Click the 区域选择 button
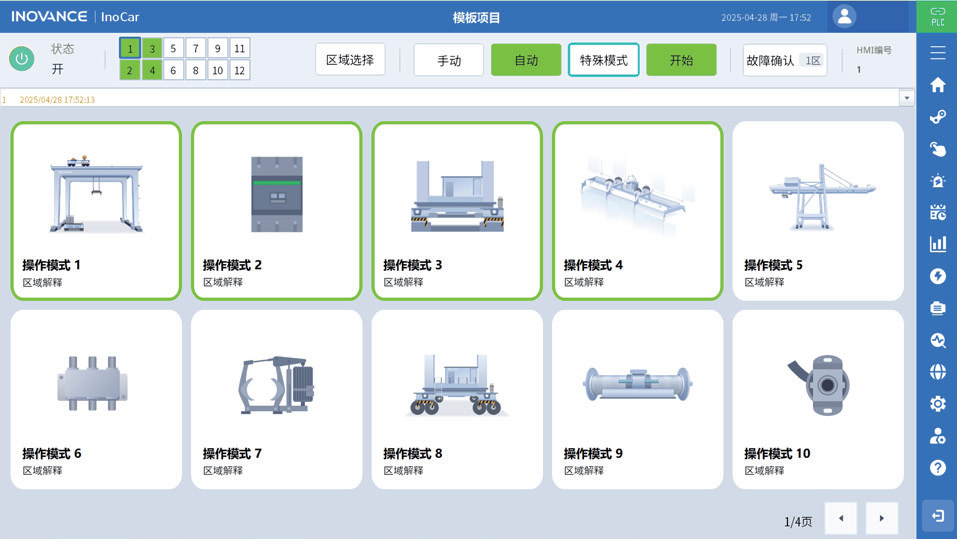The image size is (957, 539). pos(350,60)
